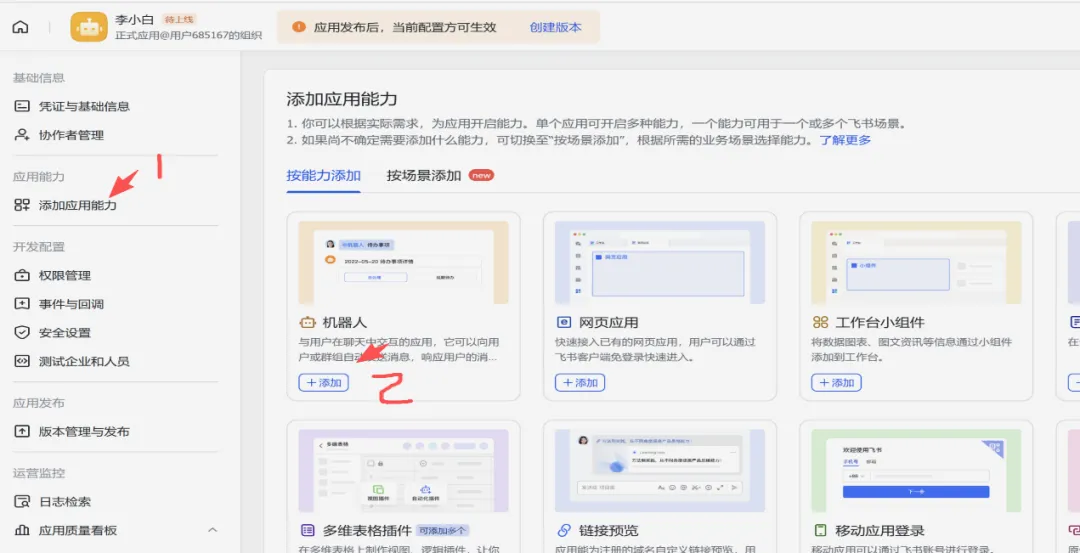Click the 安全设置 shield icon
Viewport: 1080px width, 553px height.
pyautogui.click(x=22, y=333)
